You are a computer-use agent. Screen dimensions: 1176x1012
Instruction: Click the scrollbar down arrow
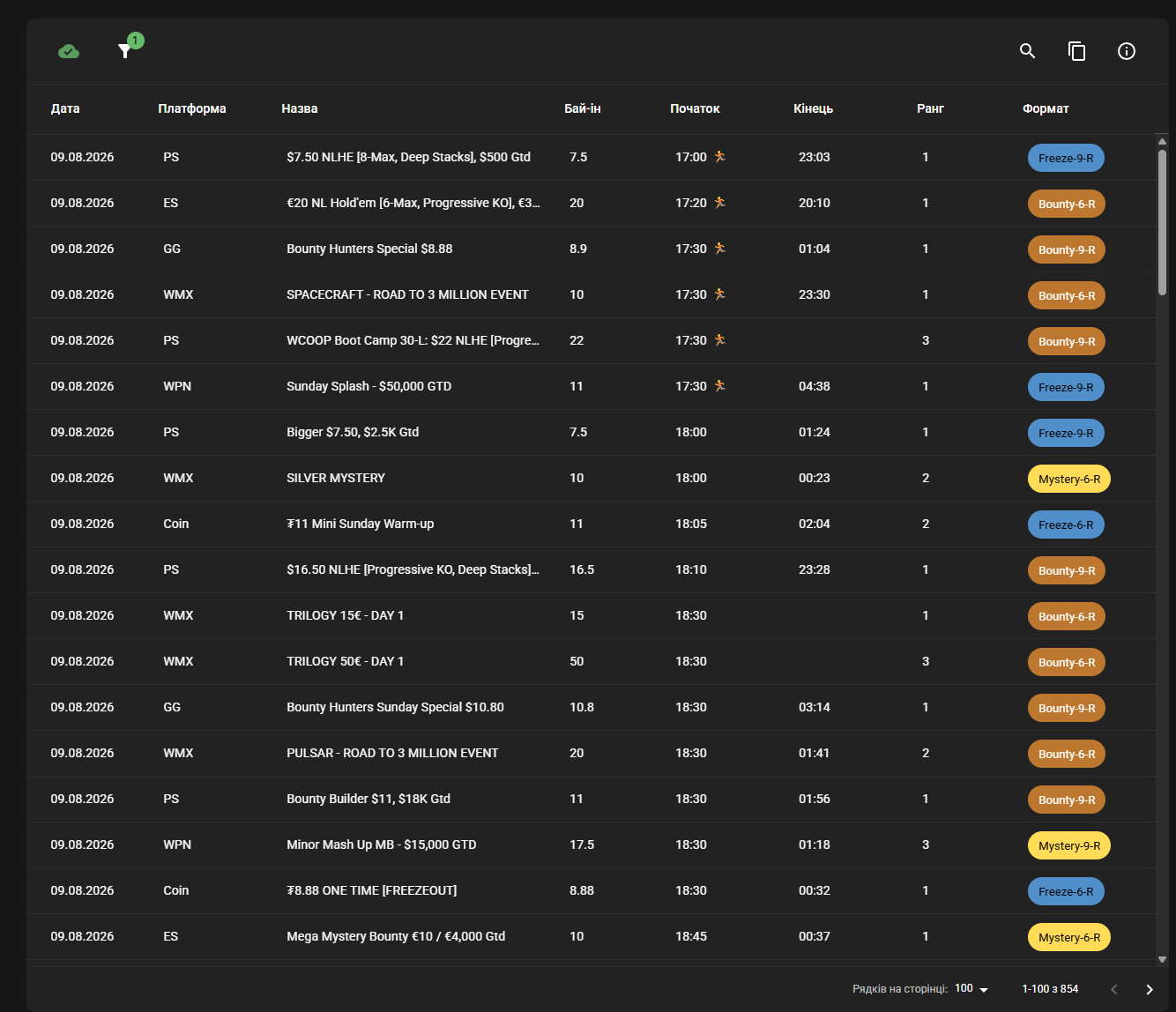1162,959
